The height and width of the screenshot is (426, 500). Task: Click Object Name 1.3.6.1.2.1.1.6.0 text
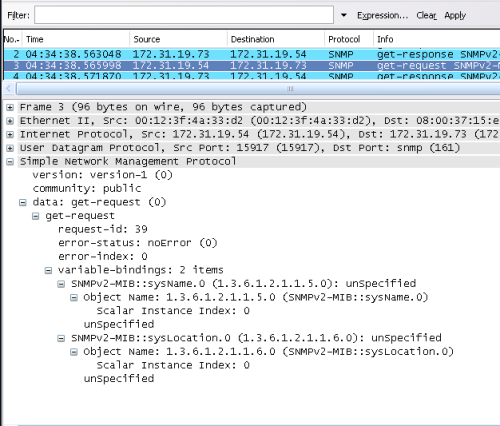(x=269, y=351)
